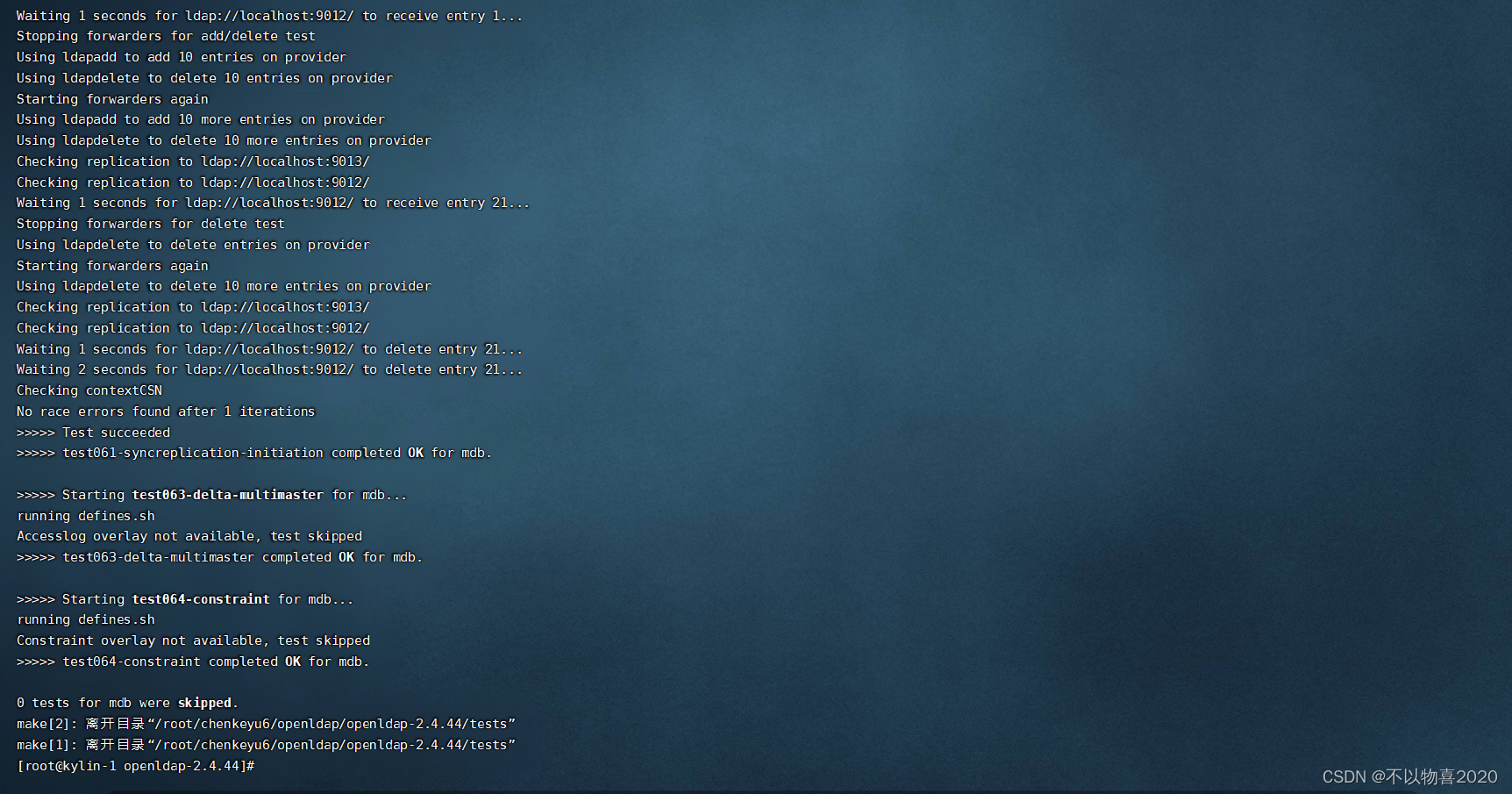
Task: Select line 'Waiting 1 seconds ... receive entry 1...'
Action: click(x=269, y=16)
